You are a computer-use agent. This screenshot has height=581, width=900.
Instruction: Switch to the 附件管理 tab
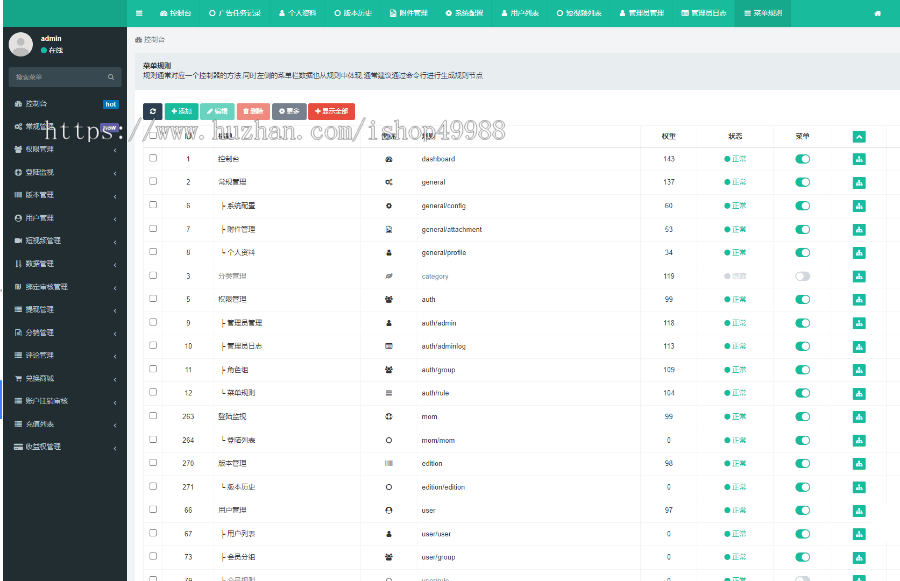[408, 13]
